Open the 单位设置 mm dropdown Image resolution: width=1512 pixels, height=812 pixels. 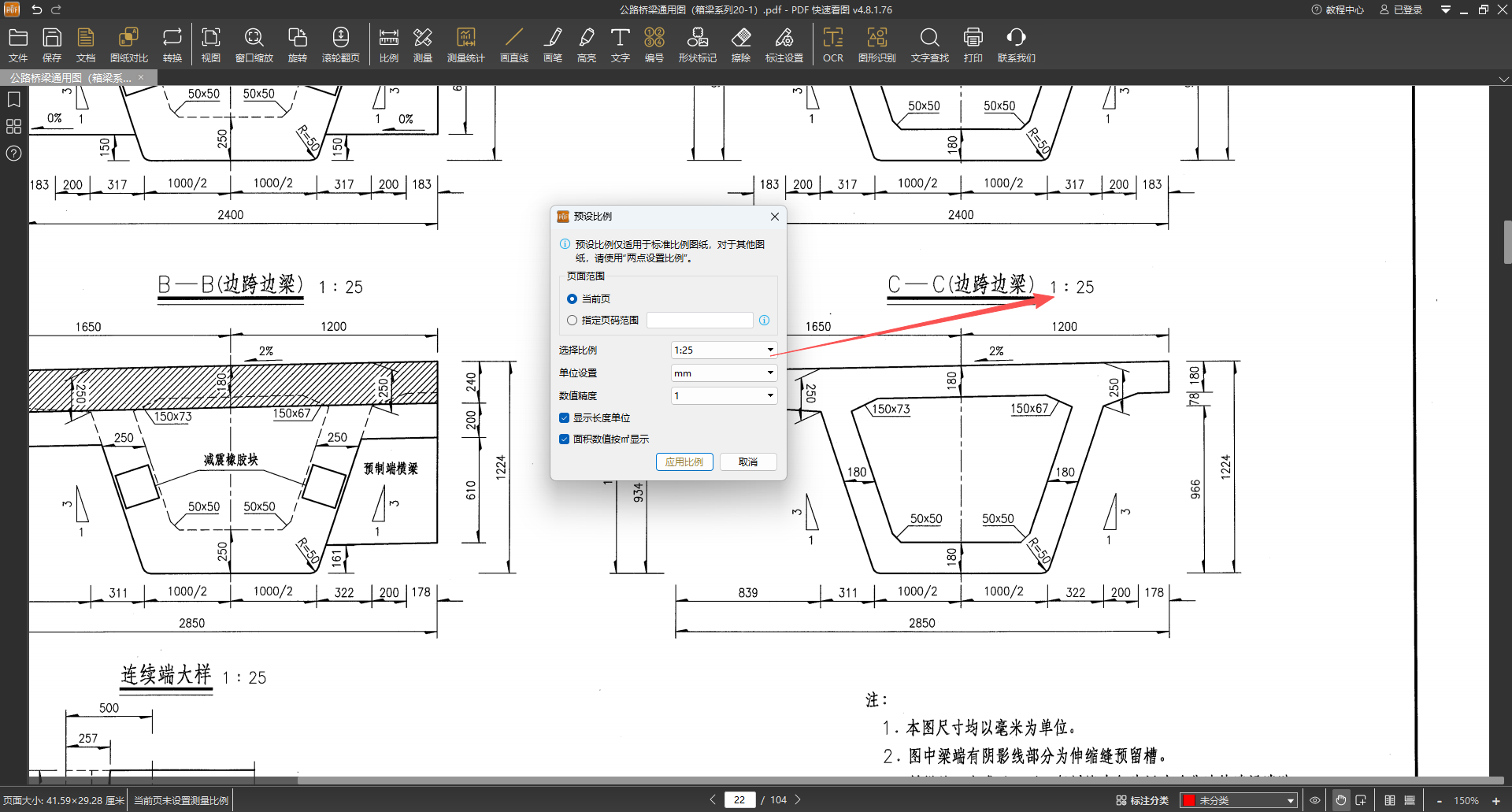tap(724, 373)
